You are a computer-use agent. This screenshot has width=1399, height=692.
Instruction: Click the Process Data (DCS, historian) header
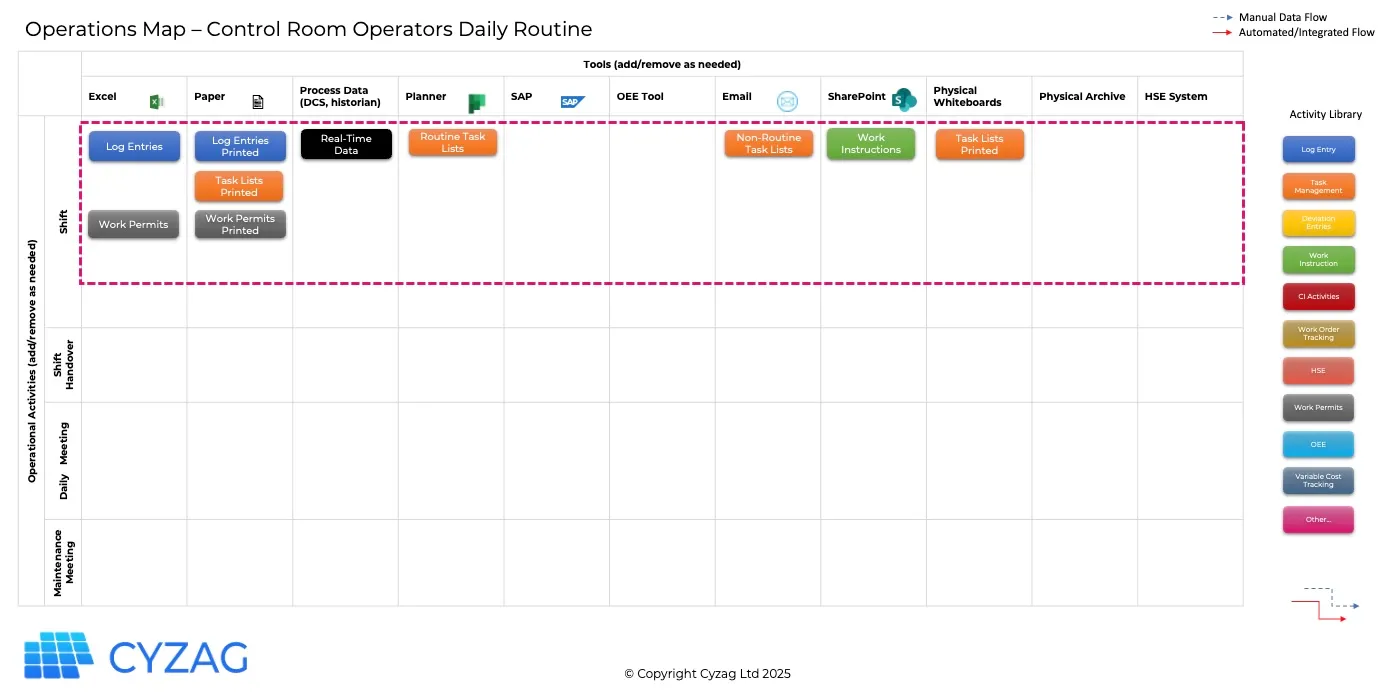341,97
